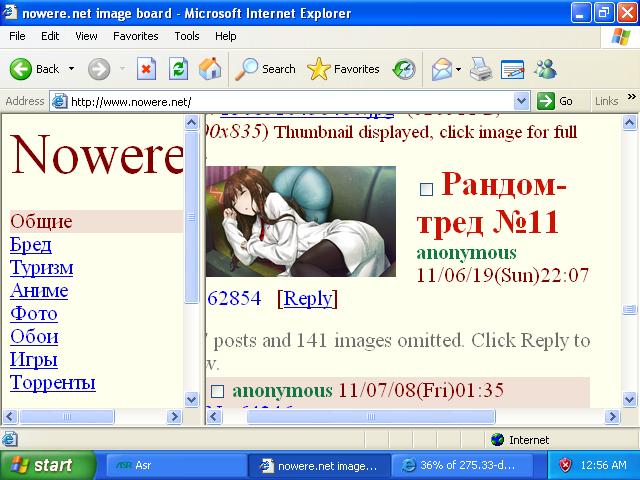
Task: Switch to Asr taskbar window
Action: (176, 465)
